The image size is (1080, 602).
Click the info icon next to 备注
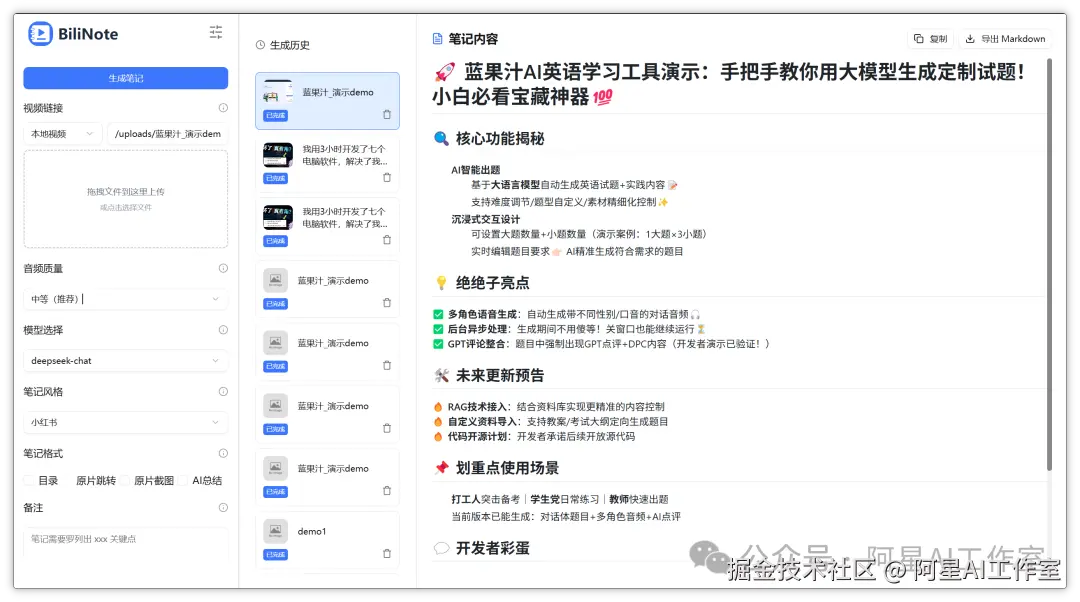pyautogui.click(x=223, y=508)
